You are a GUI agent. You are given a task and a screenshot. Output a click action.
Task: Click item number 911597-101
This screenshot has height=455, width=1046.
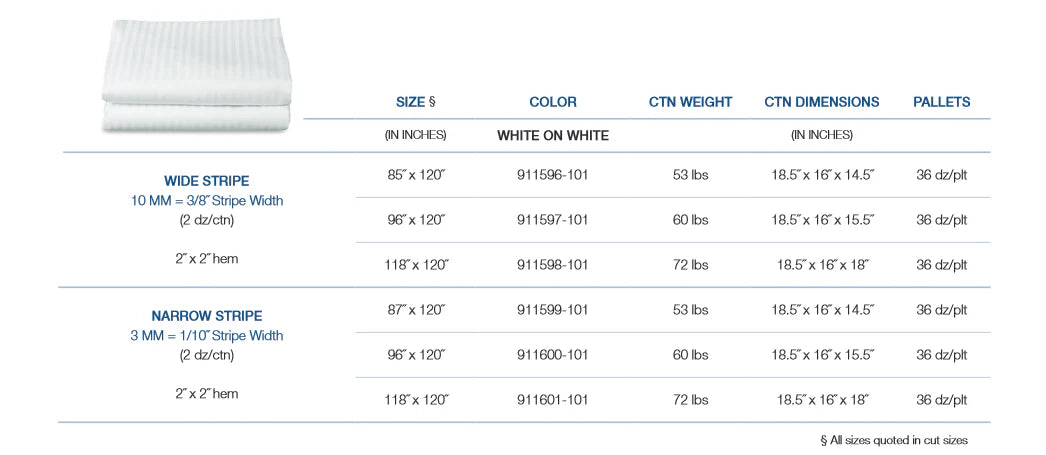click(x=553, y=220)
